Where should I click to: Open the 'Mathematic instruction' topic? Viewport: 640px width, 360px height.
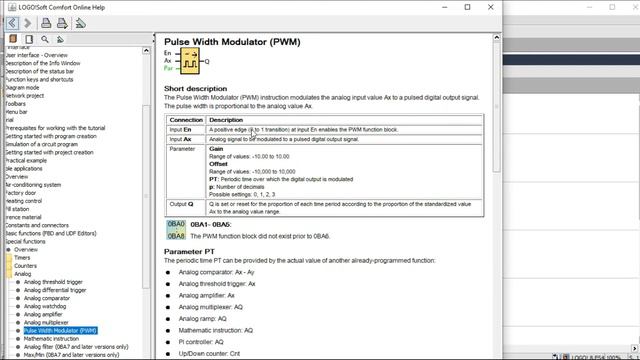tap(51, 339)
